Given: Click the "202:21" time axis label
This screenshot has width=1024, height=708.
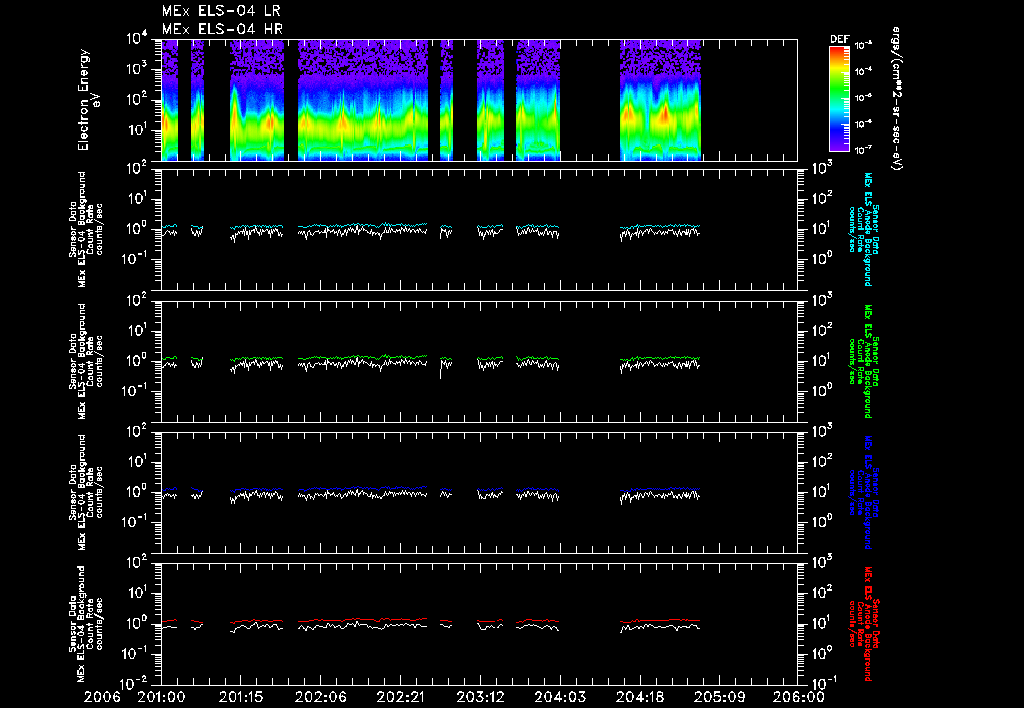Looking at the screenshot, I should [x=400, y=697].
